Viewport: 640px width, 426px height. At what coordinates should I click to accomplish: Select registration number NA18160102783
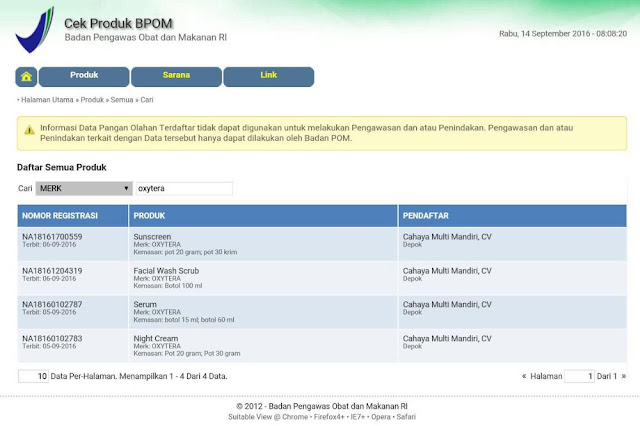coord(52,338)
